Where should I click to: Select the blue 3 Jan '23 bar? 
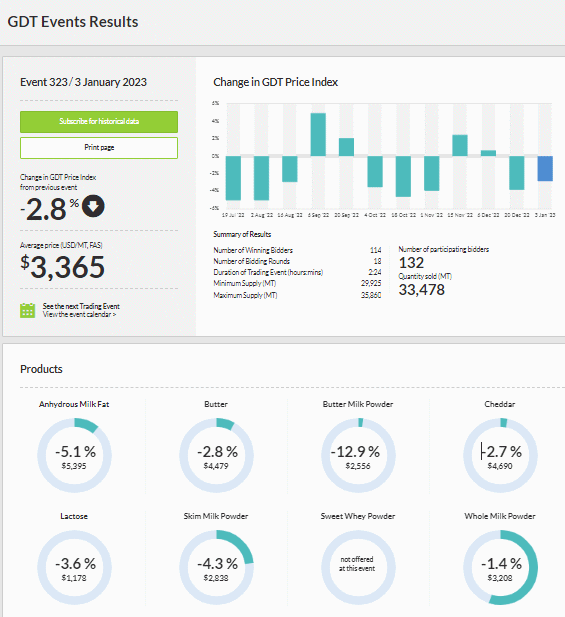545,168
